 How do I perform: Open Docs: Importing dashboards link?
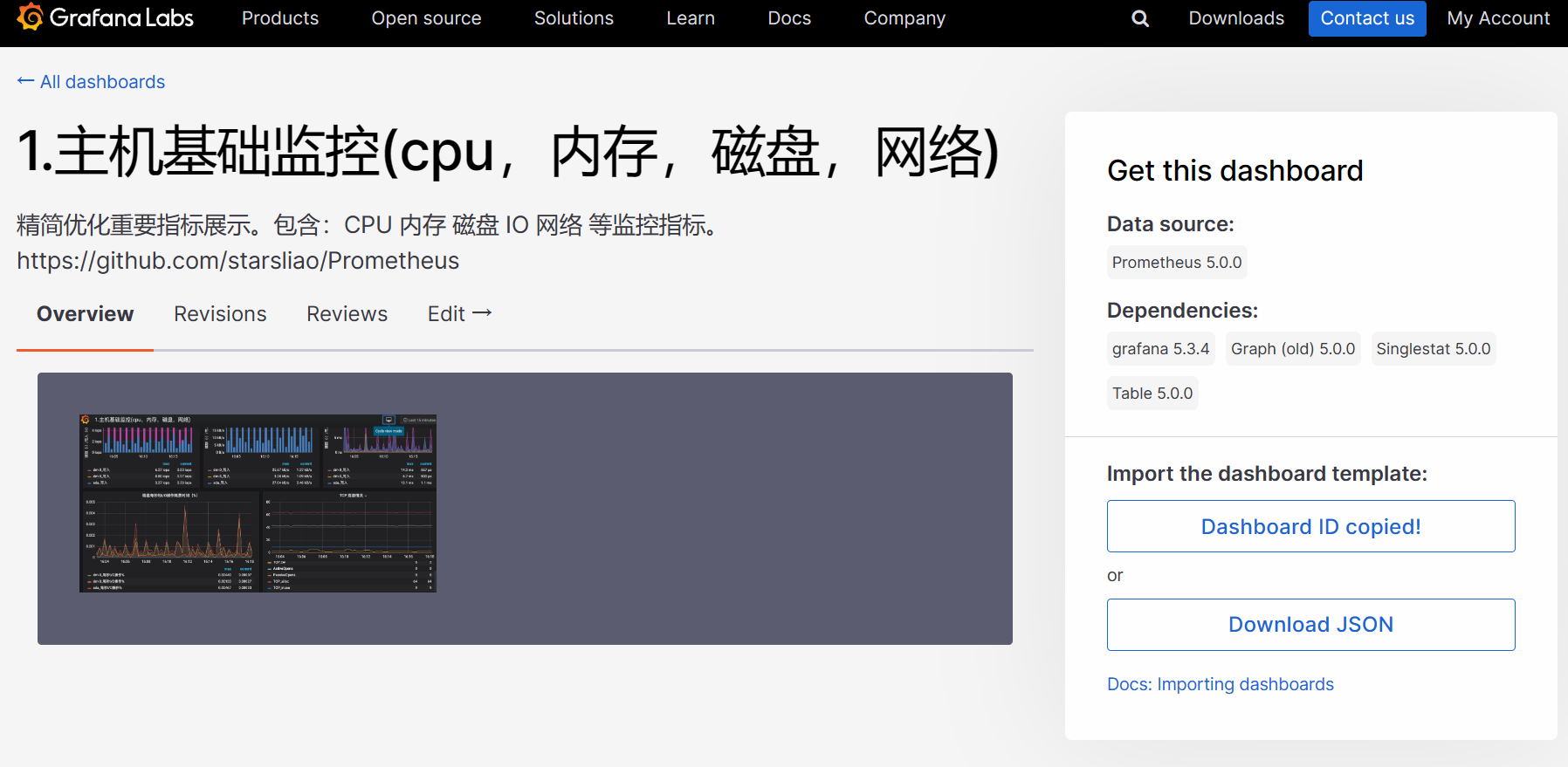(x=1220, y=684)
